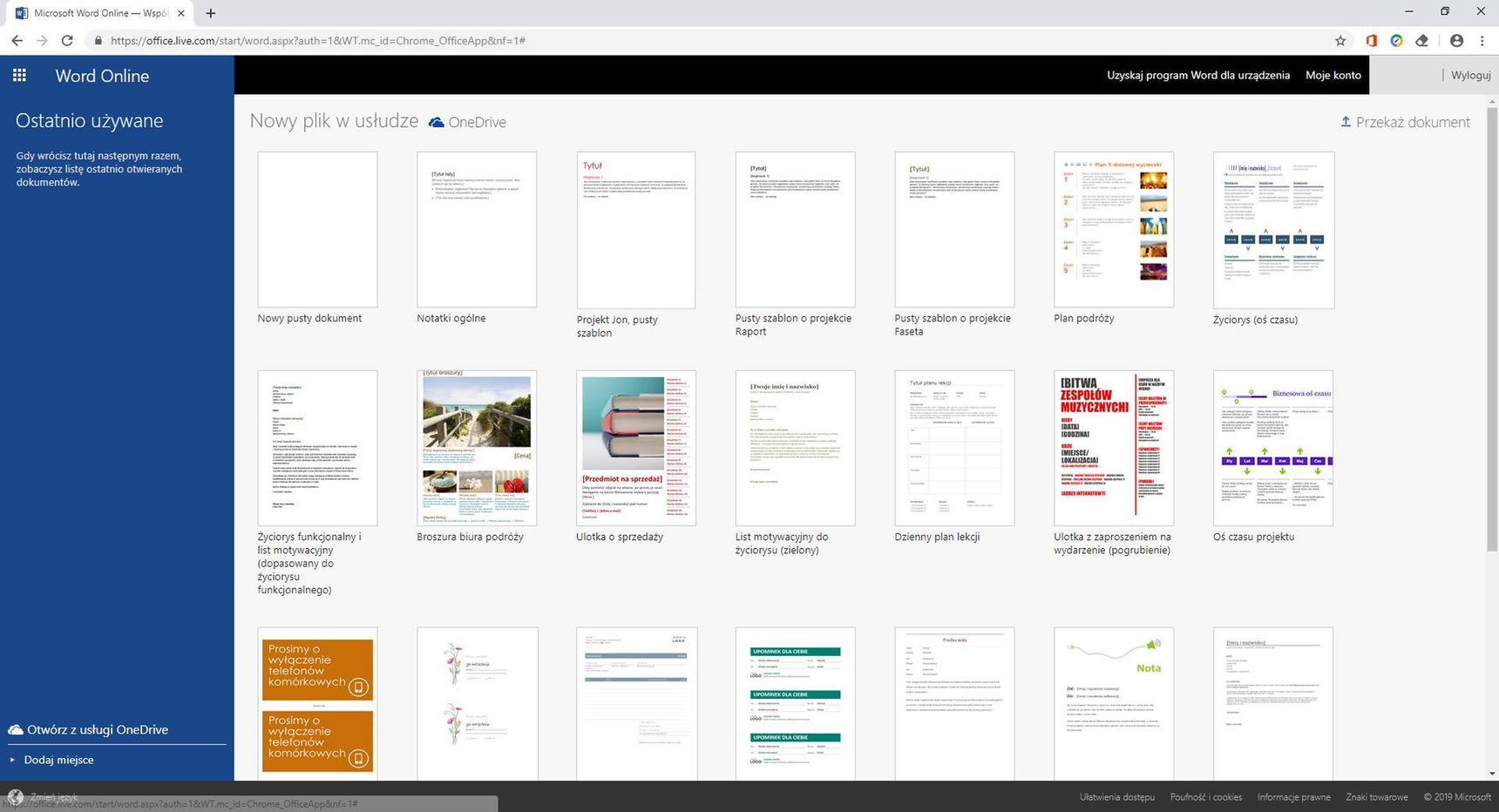This screenshot has width=1499, height=812.
Task: Bookmark this page with star icon
Action: [1340, 41]
